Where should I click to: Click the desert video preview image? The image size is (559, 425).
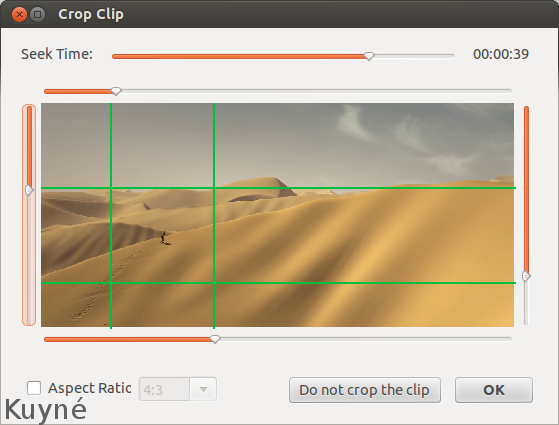pos(277,215)
